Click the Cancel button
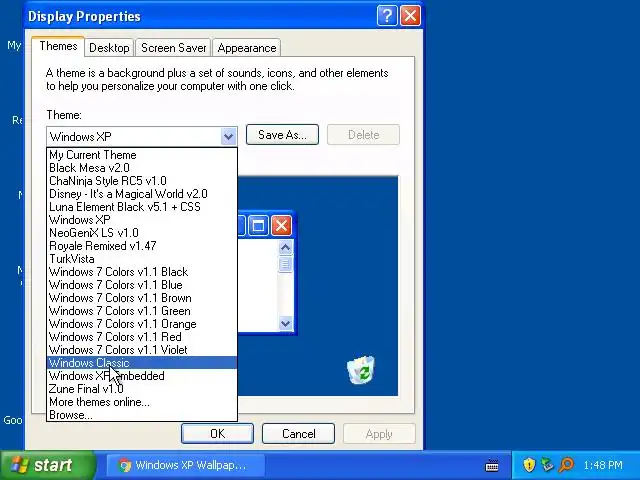The image size is (640, 480). pyautogui.click(x=298, y=433)
